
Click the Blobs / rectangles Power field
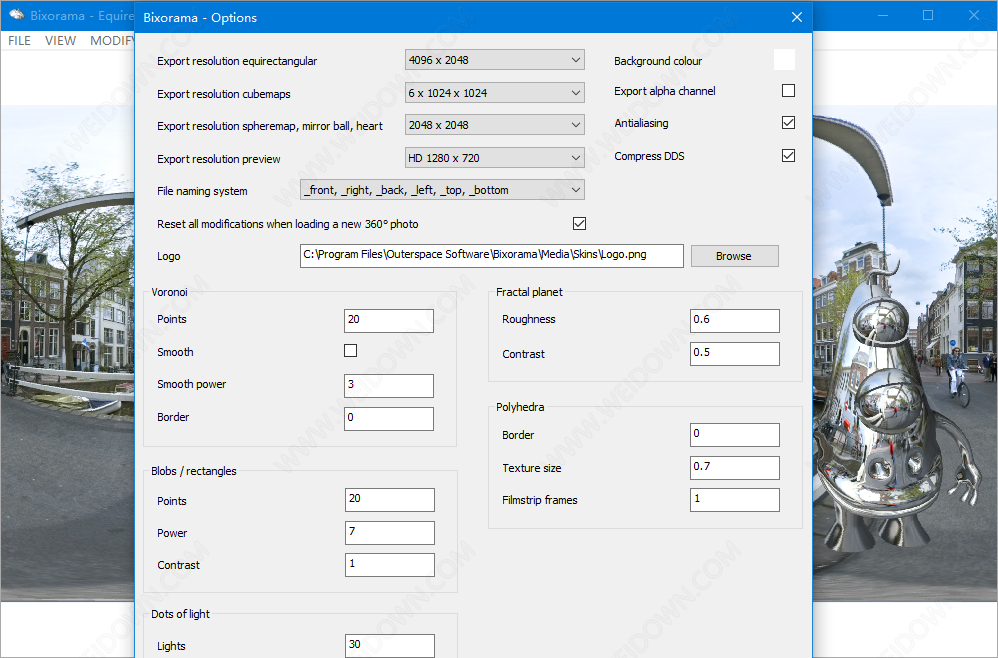click(x=390, y=533)
